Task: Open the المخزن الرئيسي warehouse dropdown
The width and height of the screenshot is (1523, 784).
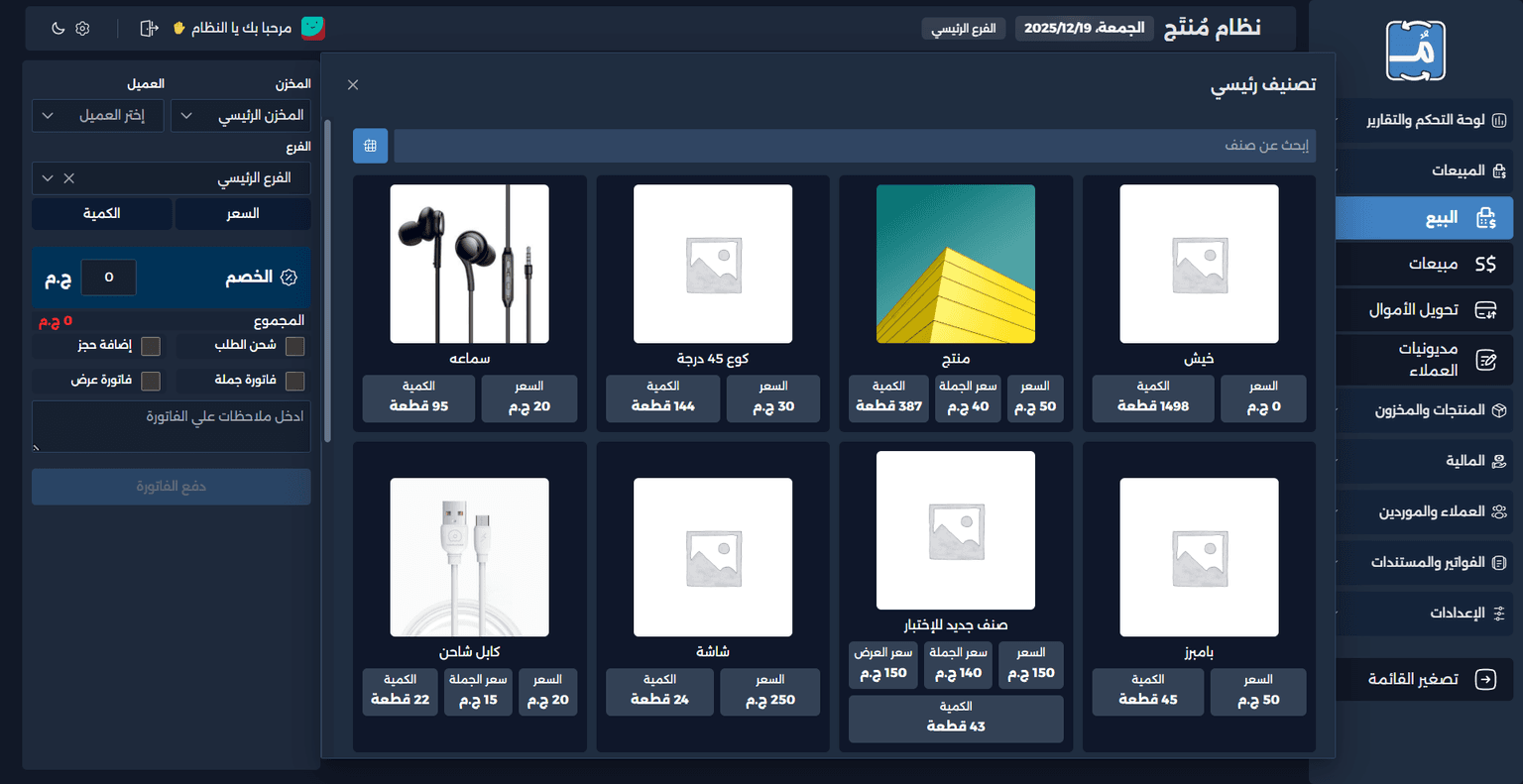Action: coord(241,116)
